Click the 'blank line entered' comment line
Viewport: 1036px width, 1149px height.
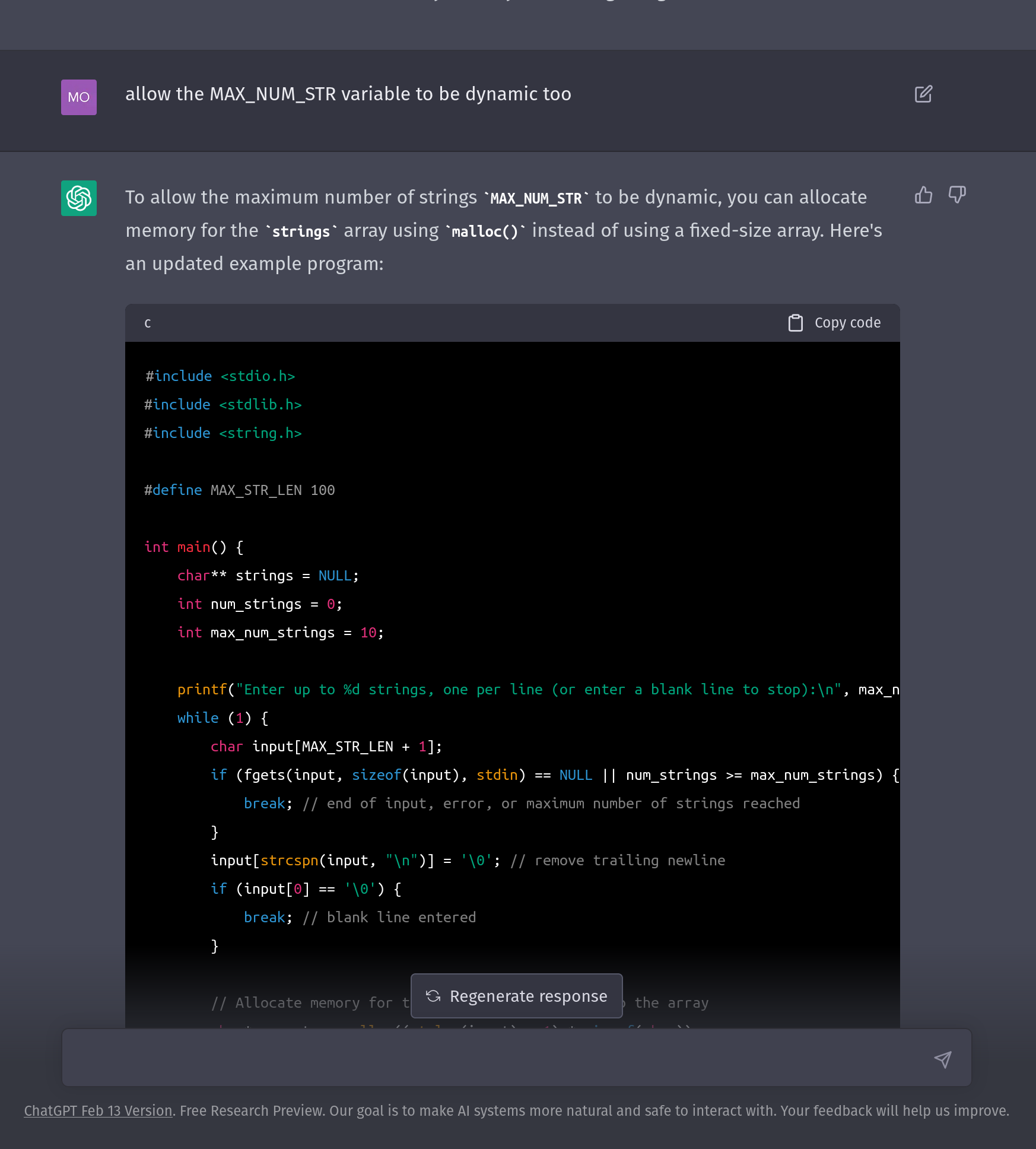click(360, 918)
